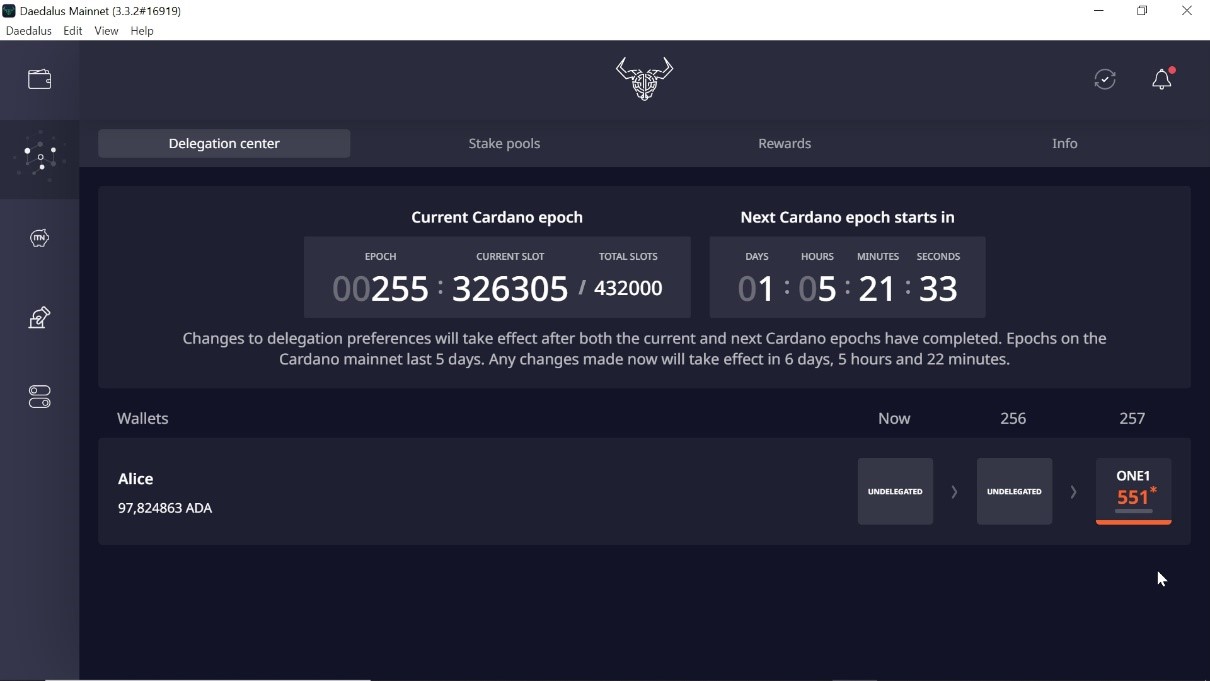Viewport: 1210px width, 681px height.
Task: Click the current slot value 326305
Action: [510, 289]
